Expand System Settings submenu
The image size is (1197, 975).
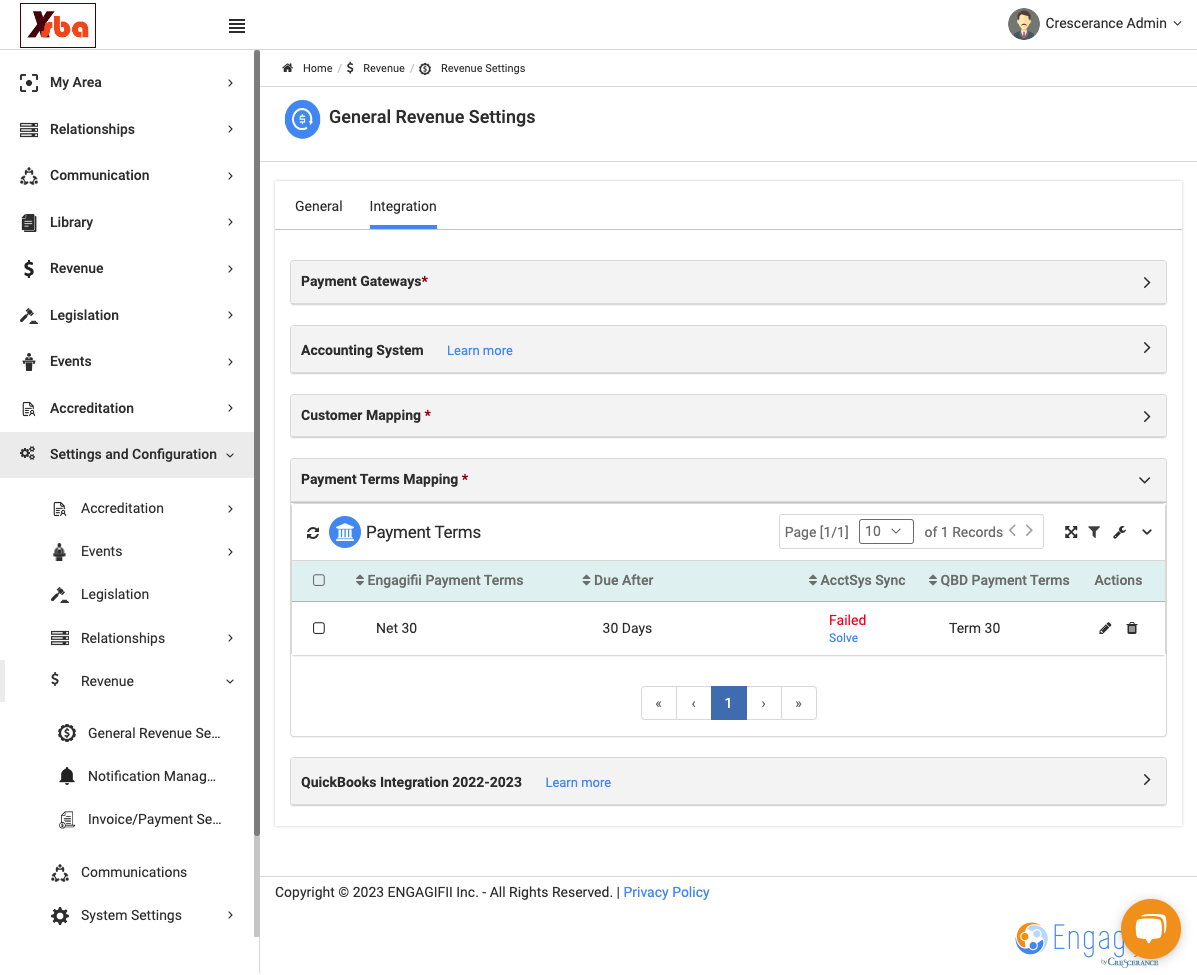coord(142,915)
